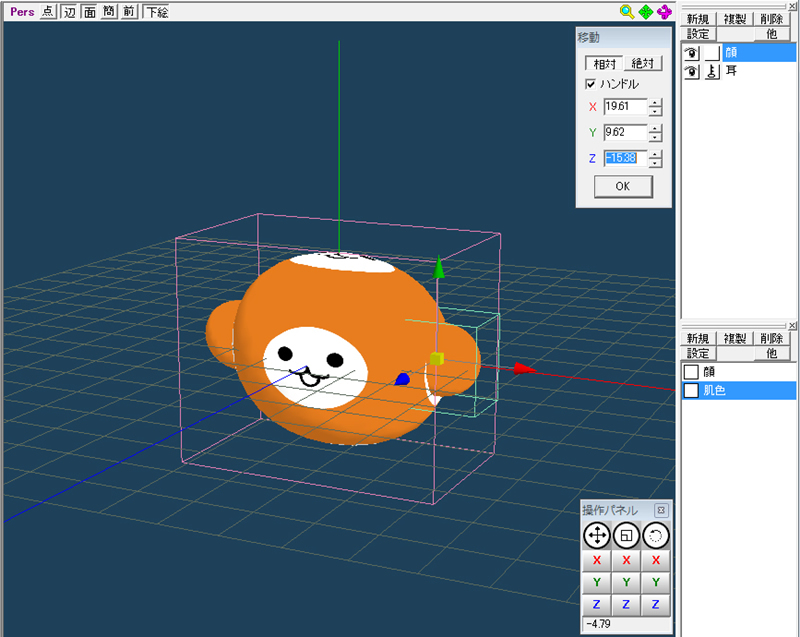Click 新規 in the material panel
This screenshot has height=637, width=800.
(x=698, y=338)
